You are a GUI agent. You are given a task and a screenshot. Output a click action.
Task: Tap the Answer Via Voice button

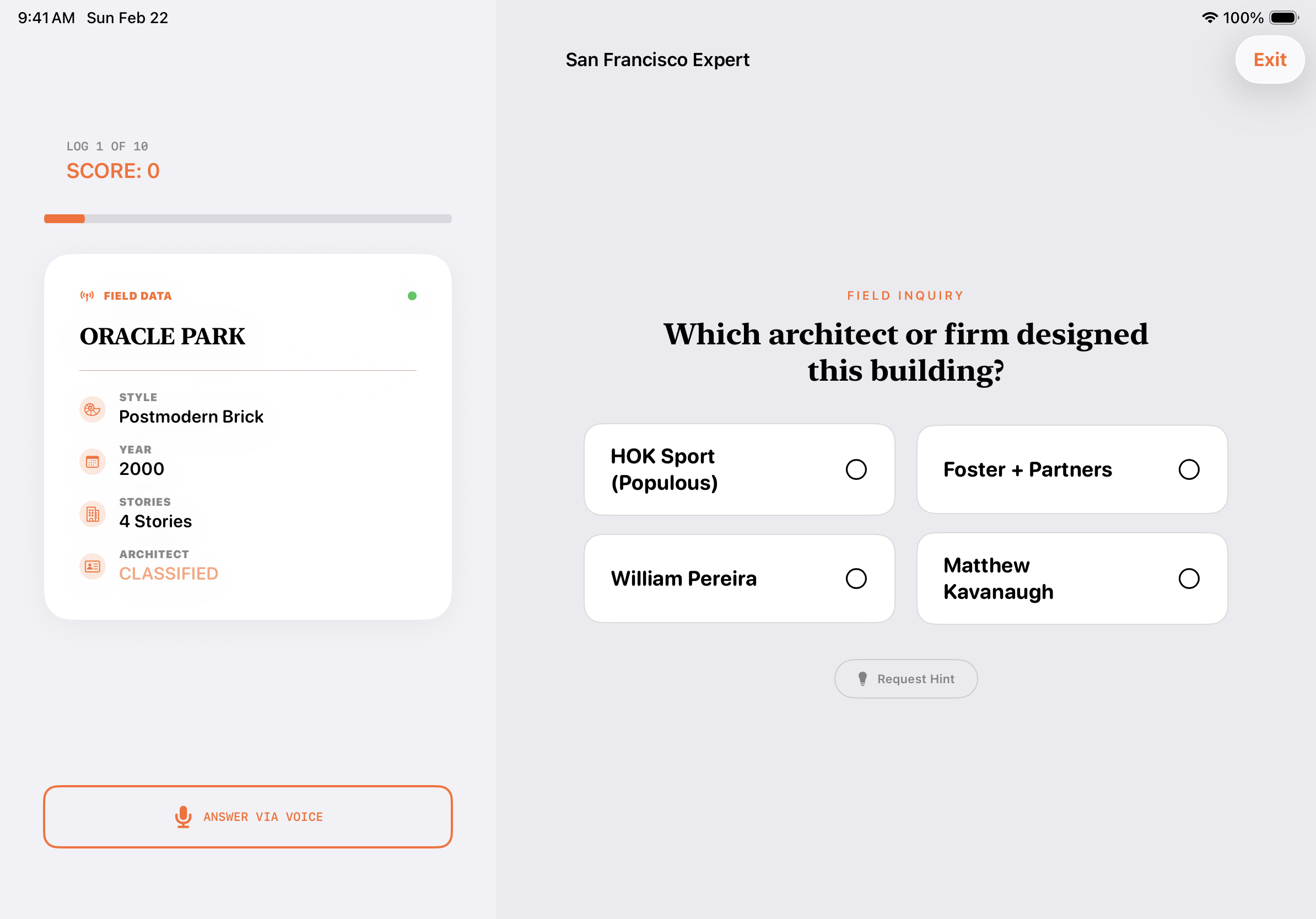247,817
